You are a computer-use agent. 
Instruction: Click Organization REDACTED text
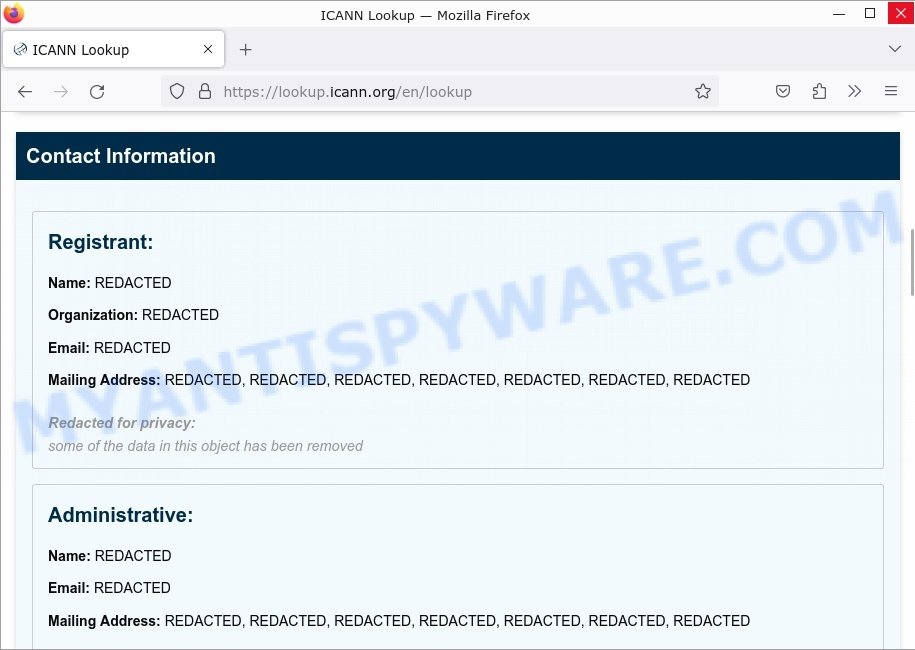pyautogui.click(x=180, y=315)
